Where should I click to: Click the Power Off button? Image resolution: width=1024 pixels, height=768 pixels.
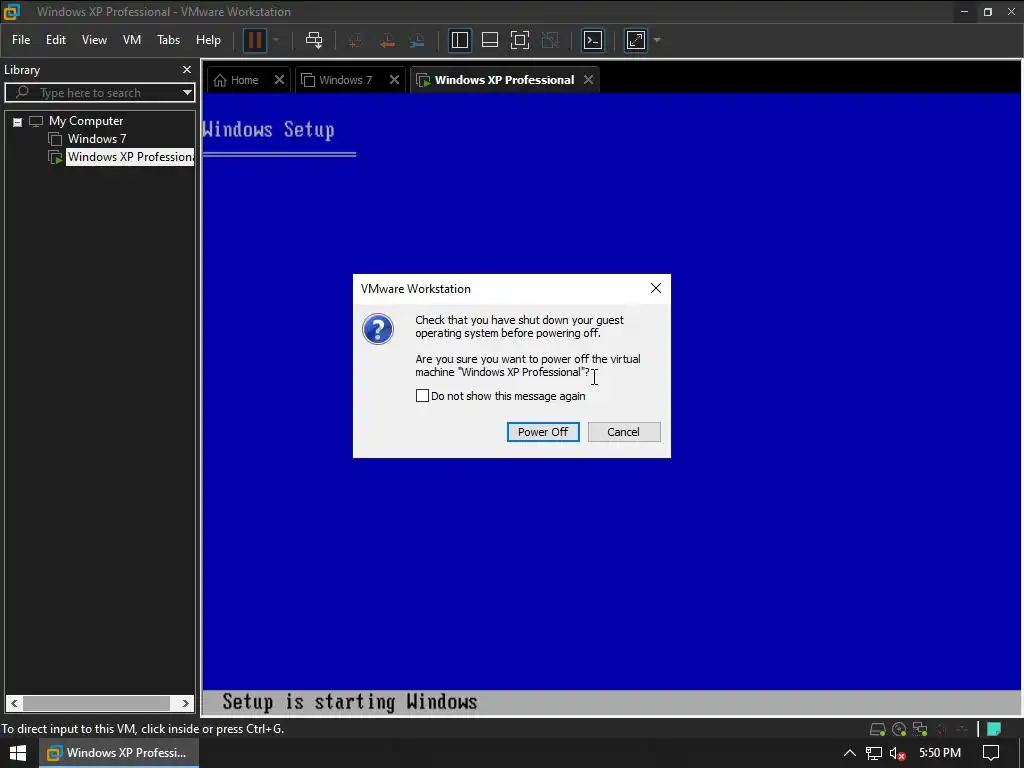(543, 432)
